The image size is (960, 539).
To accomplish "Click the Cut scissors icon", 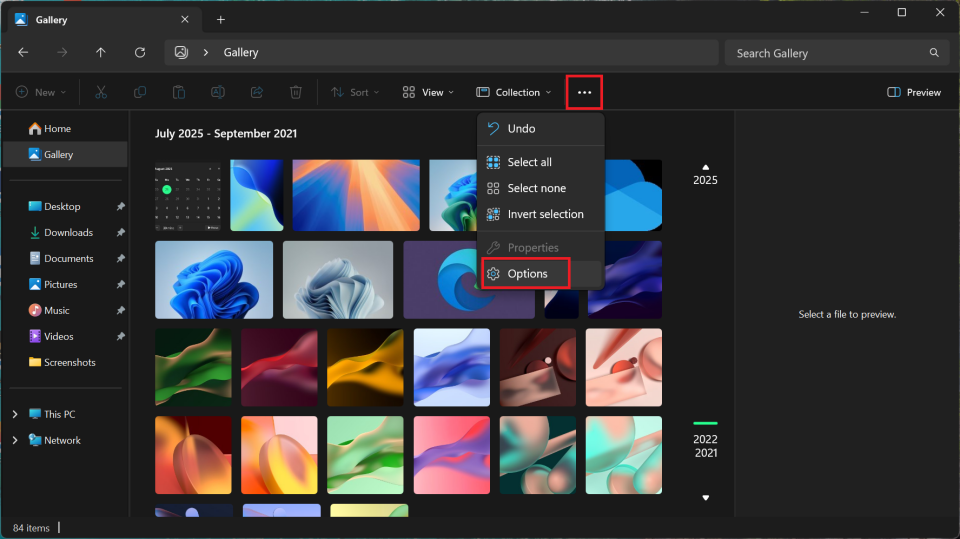I will click(x=101, y=92).
